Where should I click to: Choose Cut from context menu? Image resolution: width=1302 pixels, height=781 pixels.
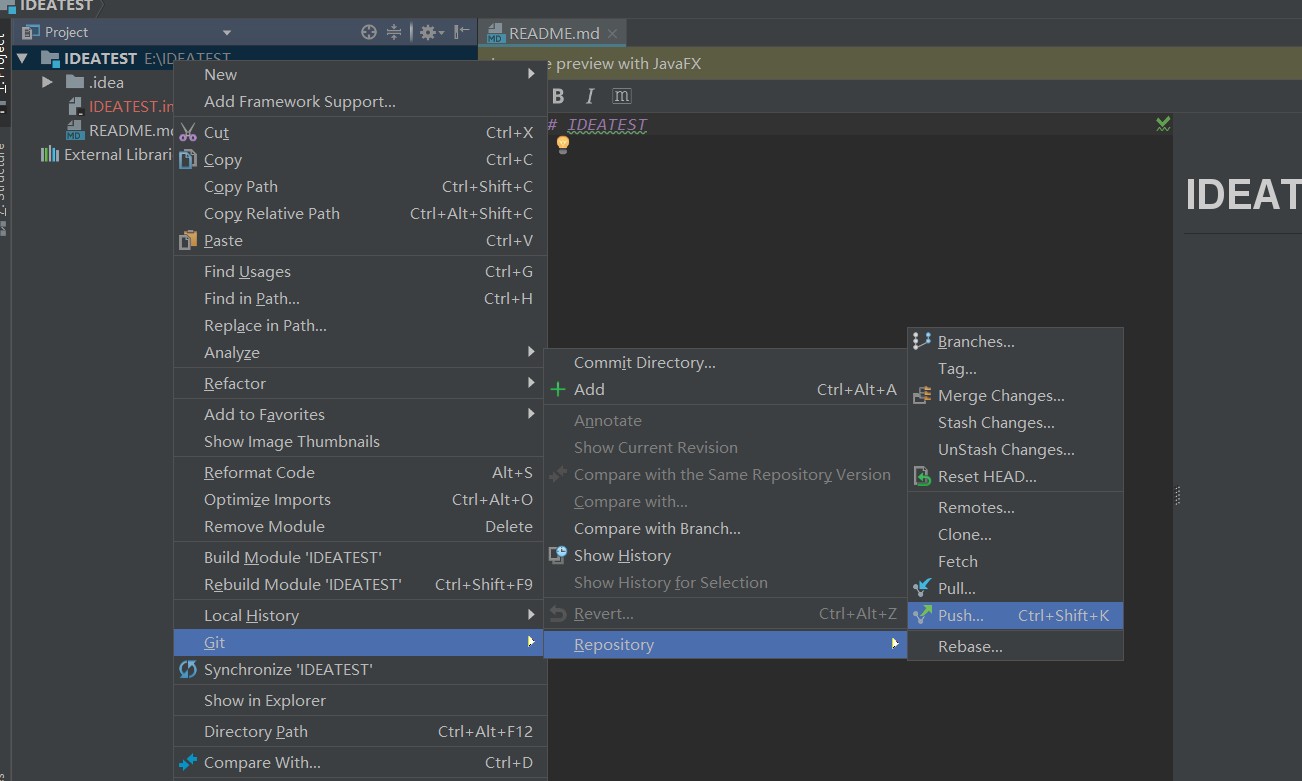pyautogui.click(x=360, y=132)
